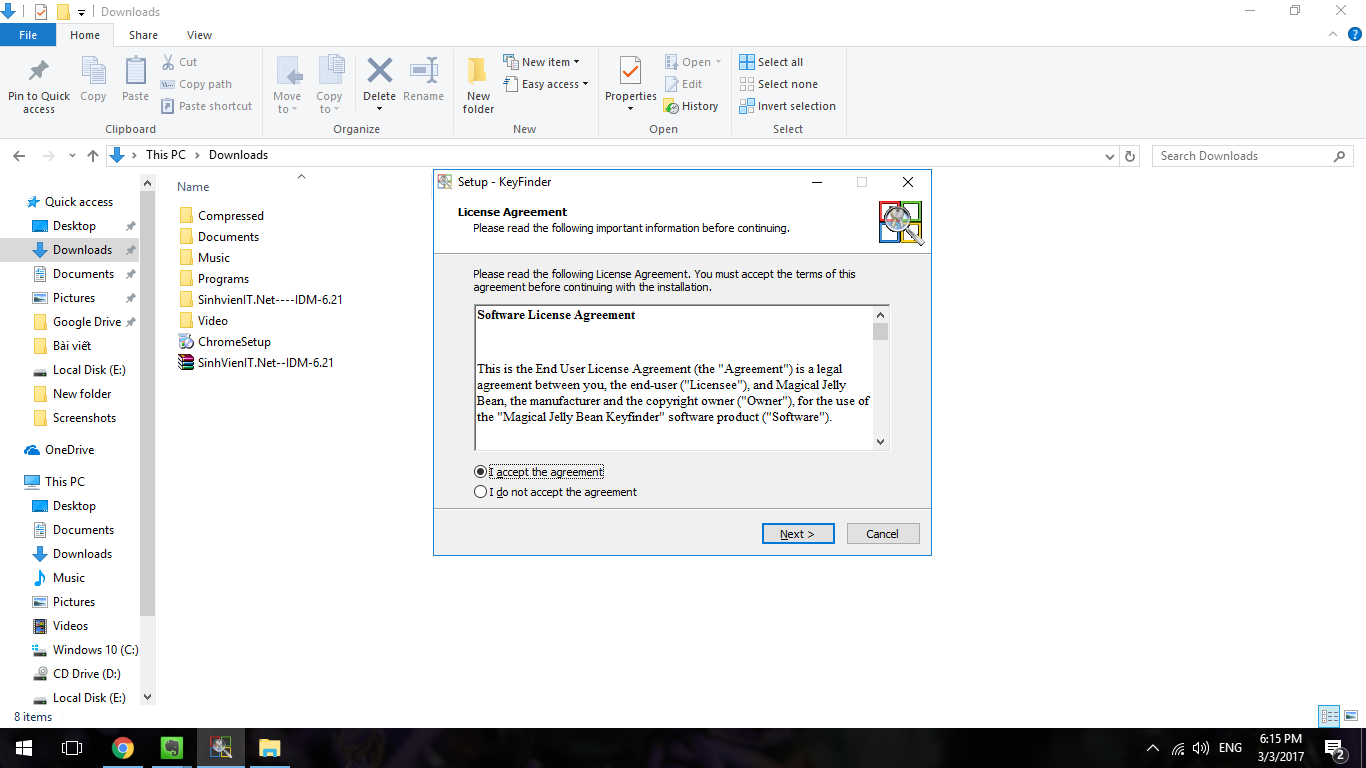Choose Paste shortcut in the ribbon
This screenshot has width=1366, height=768.
[206, 106]
